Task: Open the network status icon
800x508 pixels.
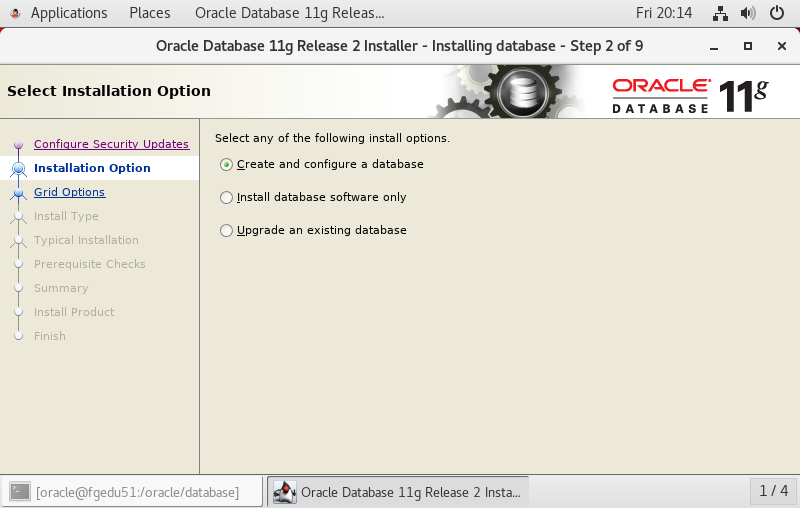Action: point(720,13)
